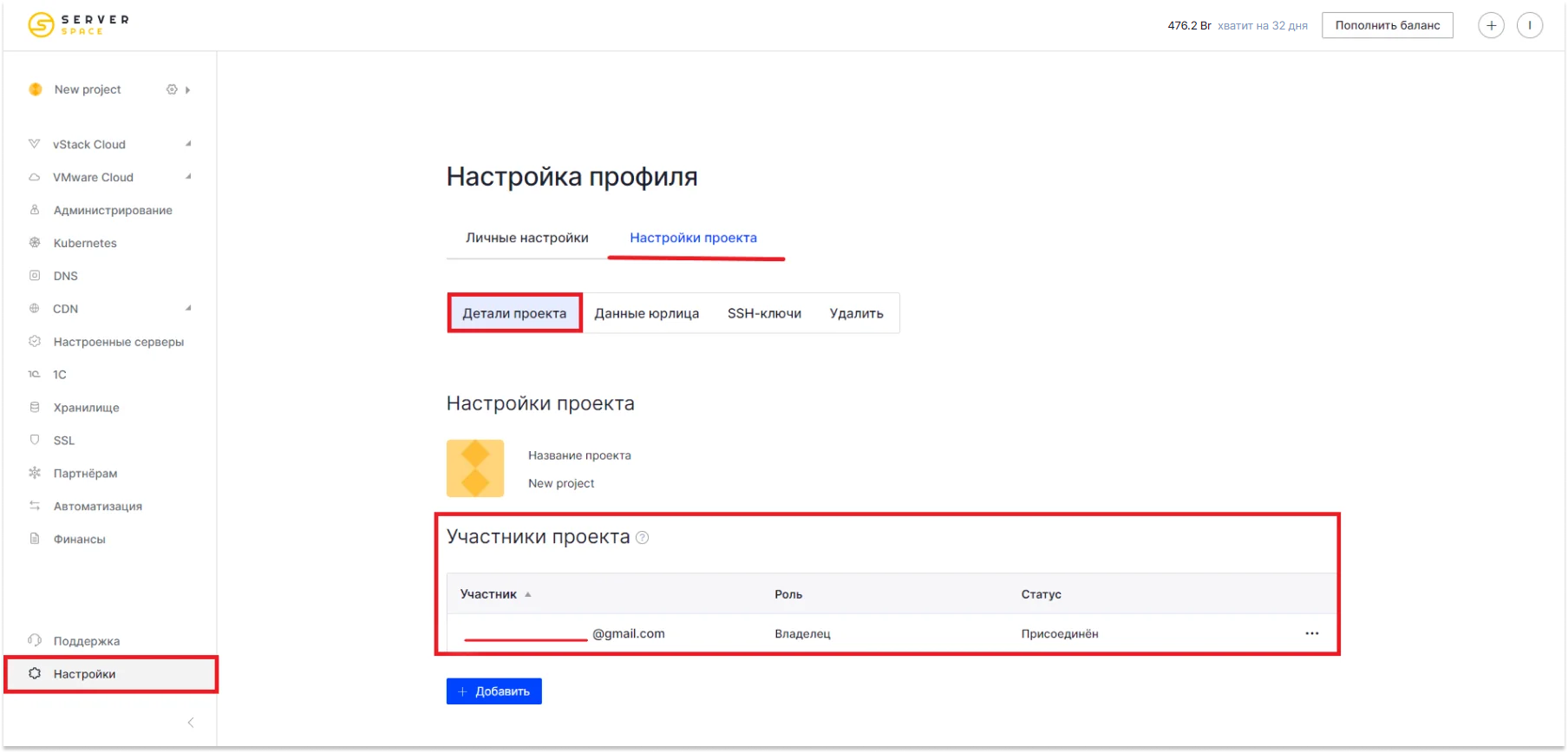The image size is (1568, 753).
Task: Expand the New project switcher arrow
Action: [187, 89]
